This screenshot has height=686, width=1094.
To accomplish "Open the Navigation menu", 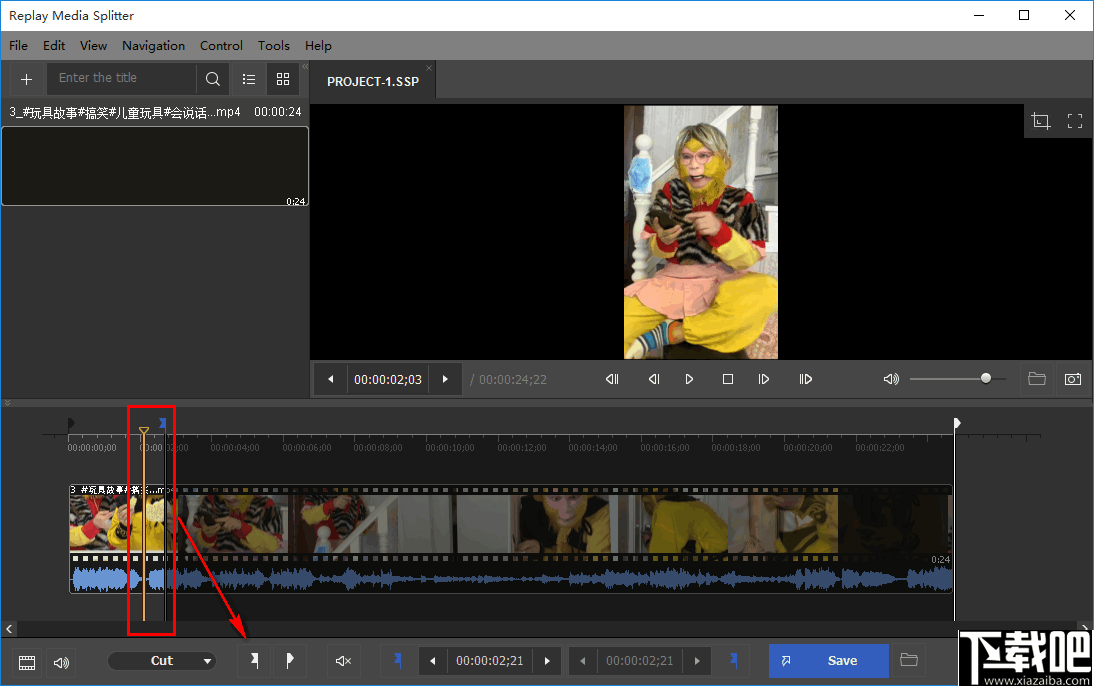I will click(153, 45).
